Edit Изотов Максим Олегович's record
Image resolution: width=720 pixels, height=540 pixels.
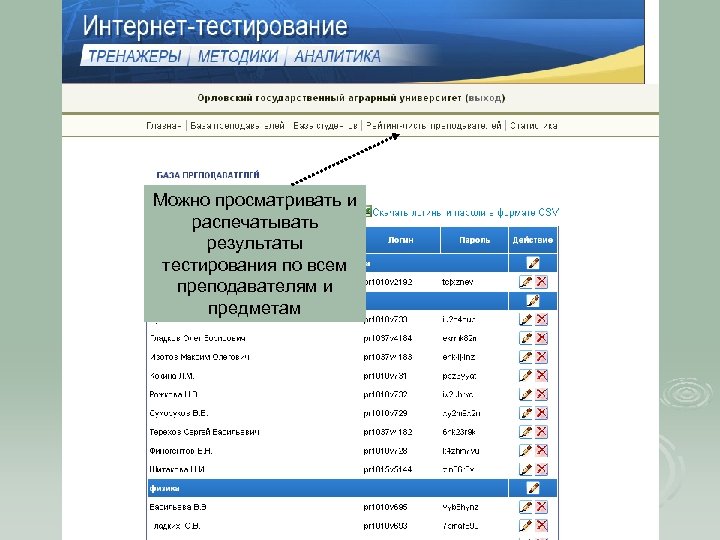pos(526,357)
